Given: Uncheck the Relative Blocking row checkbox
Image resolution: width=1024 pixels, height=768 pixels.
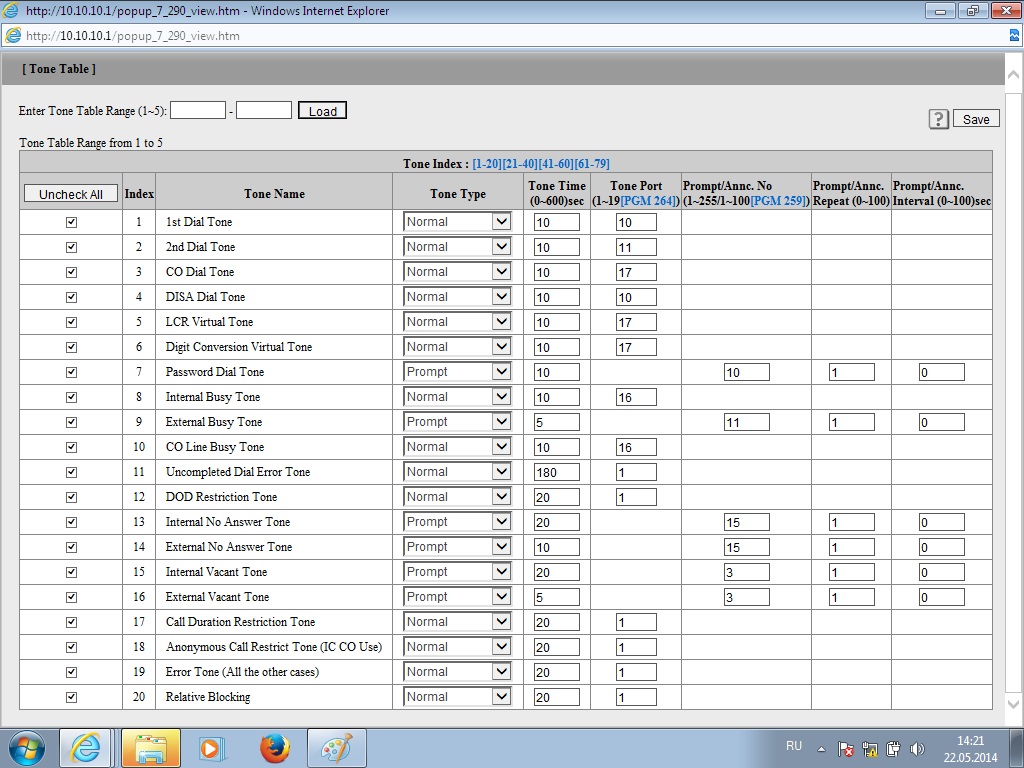Looking at the screenshot, I should (x=71, y=697).
